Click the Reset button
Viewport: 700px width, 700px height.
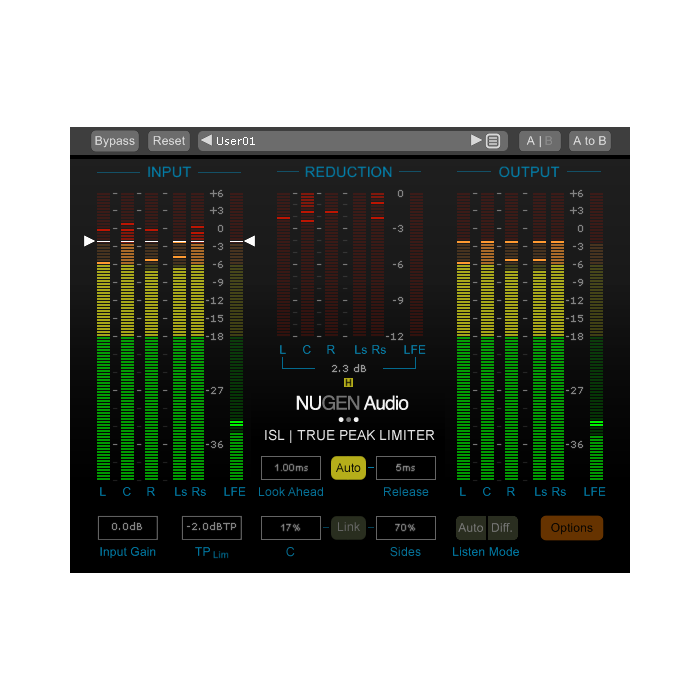pyautogui.click(x=169, y=141)
